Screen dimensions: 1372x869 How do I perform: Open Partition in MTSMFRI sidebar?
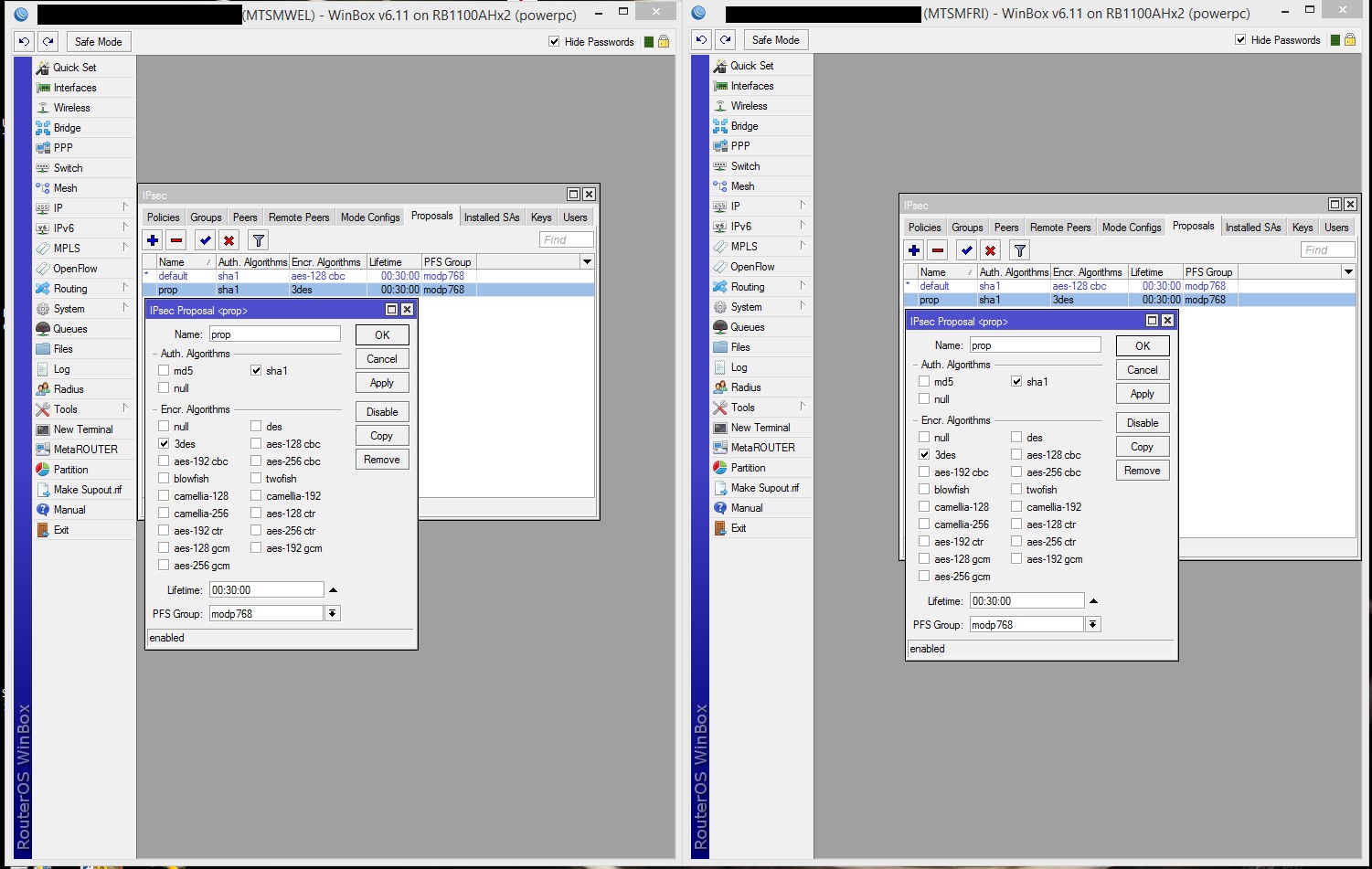pos(761,468)
